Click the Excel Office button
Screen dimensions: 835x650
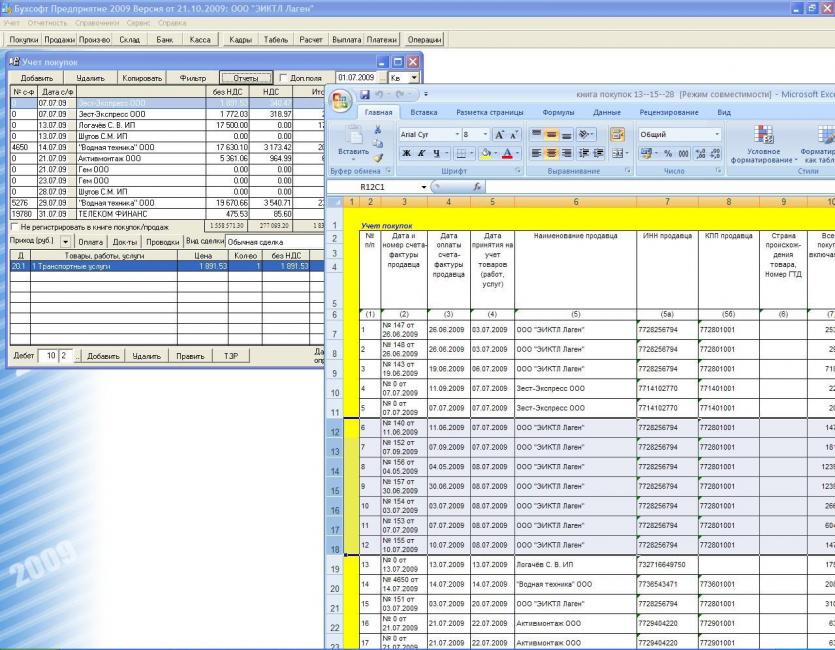344,104
